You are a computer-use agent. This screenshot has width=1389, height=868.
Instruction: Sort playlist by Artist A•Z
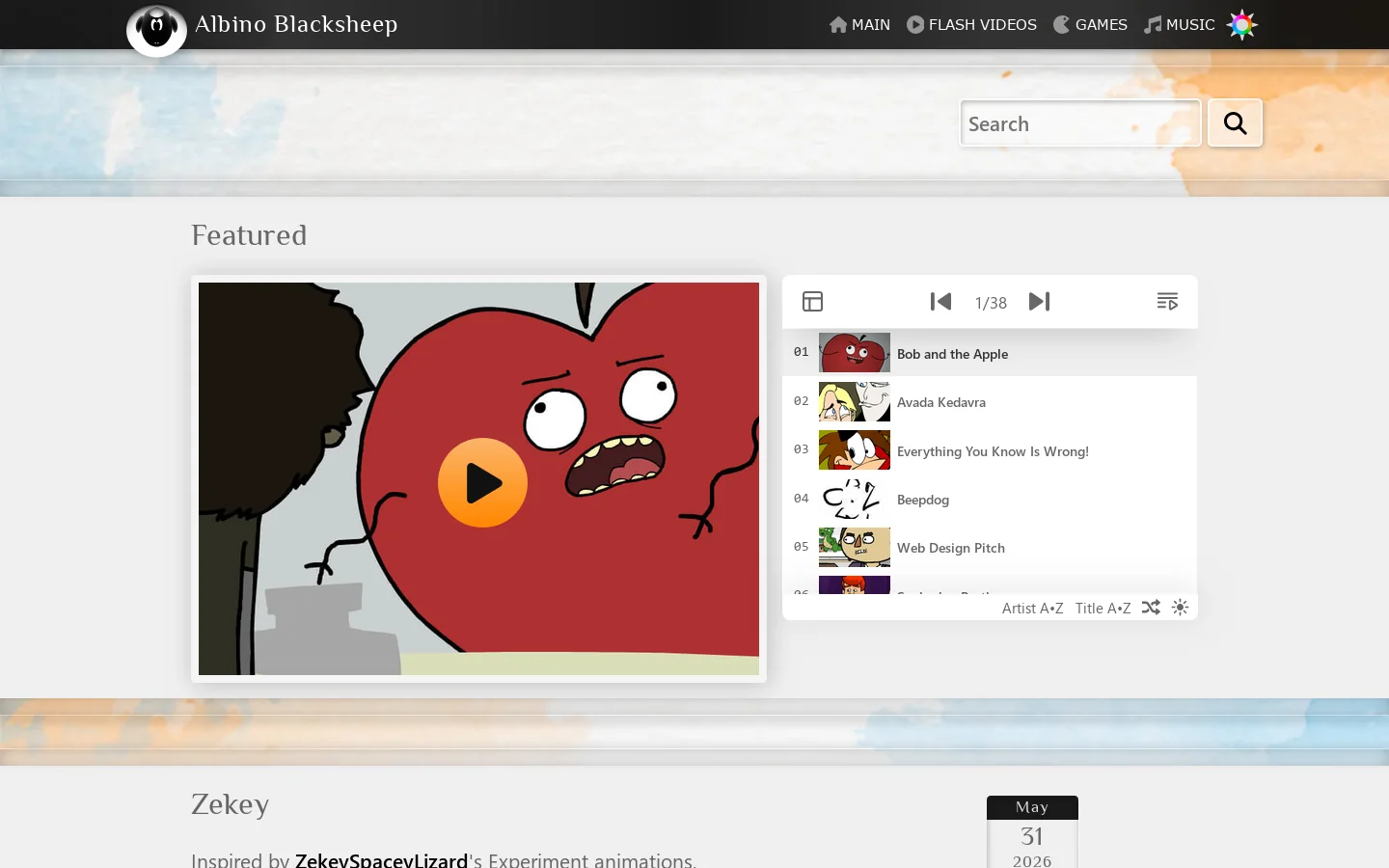1032,609
